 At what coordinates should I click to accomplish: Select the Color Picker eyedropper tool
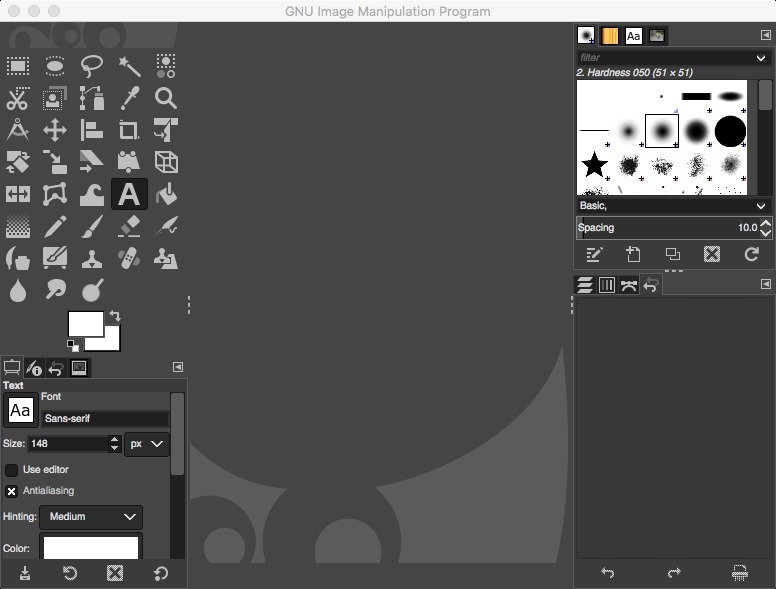click(129, 98)
